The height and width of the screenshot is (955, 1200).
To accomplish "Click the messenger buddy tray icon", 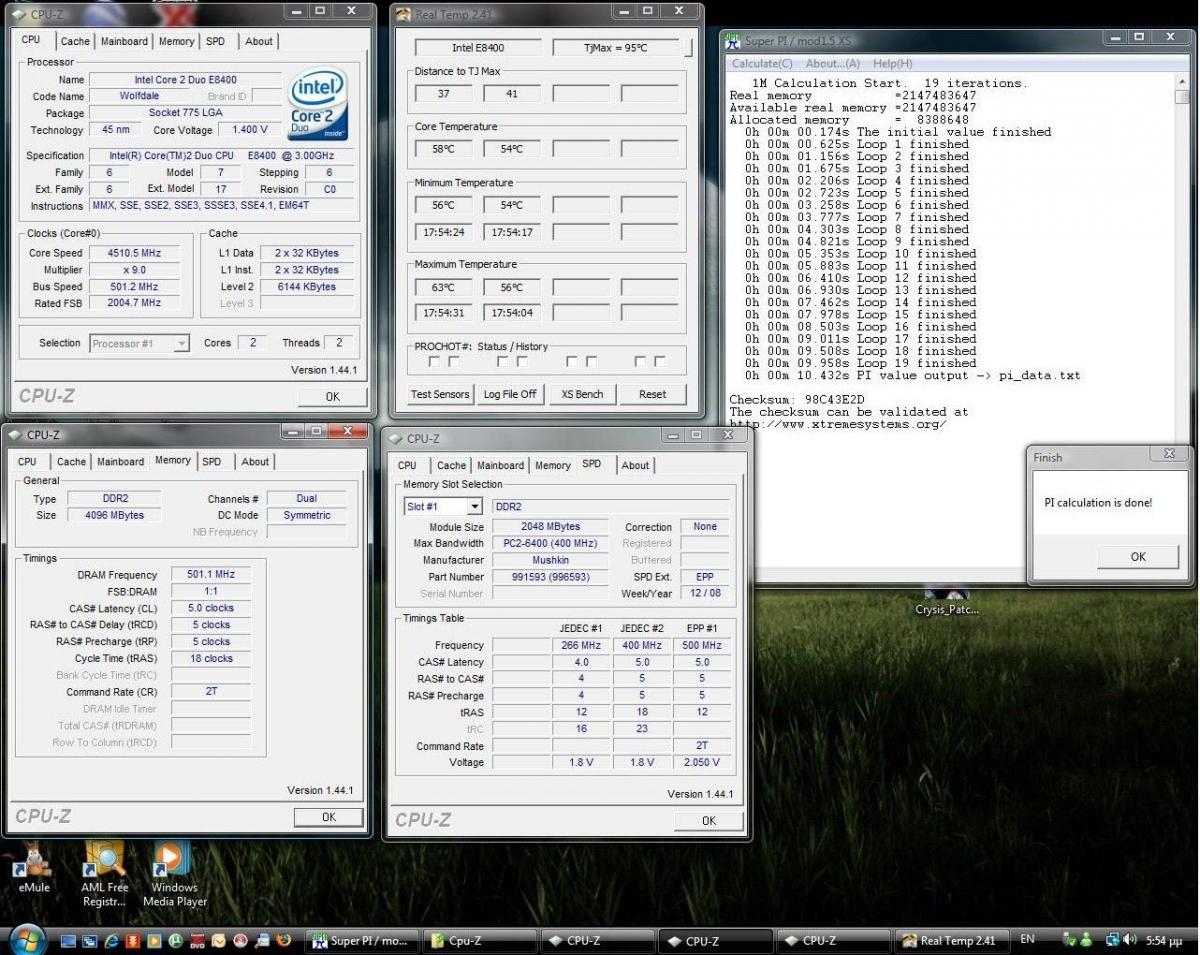I will [x=1086, y=940].
